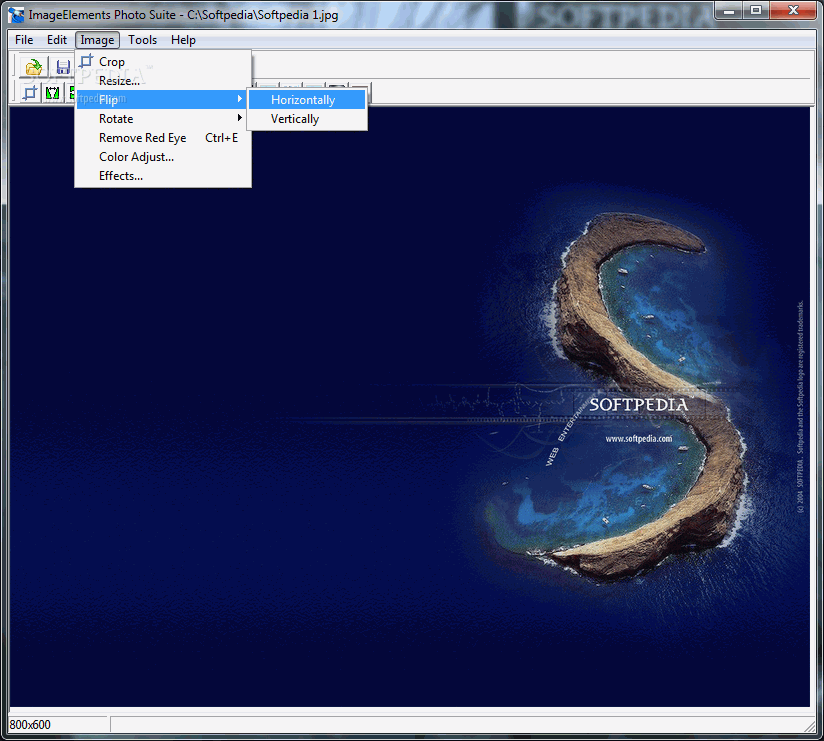
Task: Click the Save floppy disk icon
Action: coord(63,67)
